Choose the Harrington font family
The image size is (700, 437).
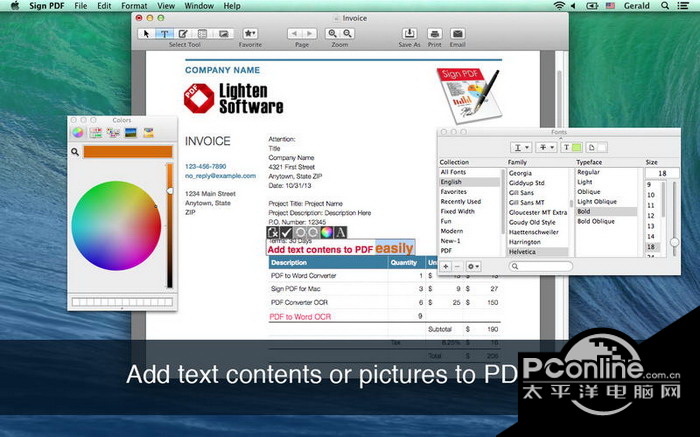click(x=525, y=241)
